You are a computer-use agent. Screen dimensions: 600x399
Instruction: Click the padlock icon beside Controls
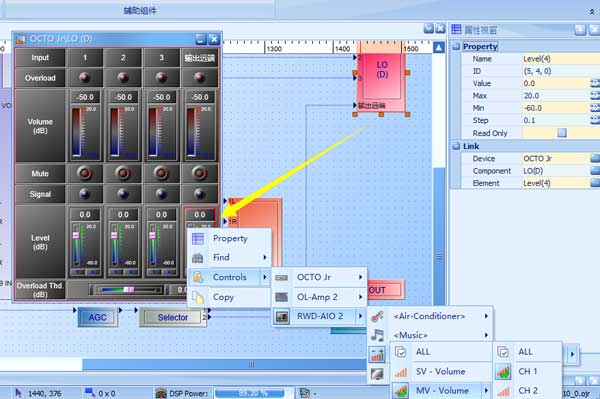pos(197,277)
